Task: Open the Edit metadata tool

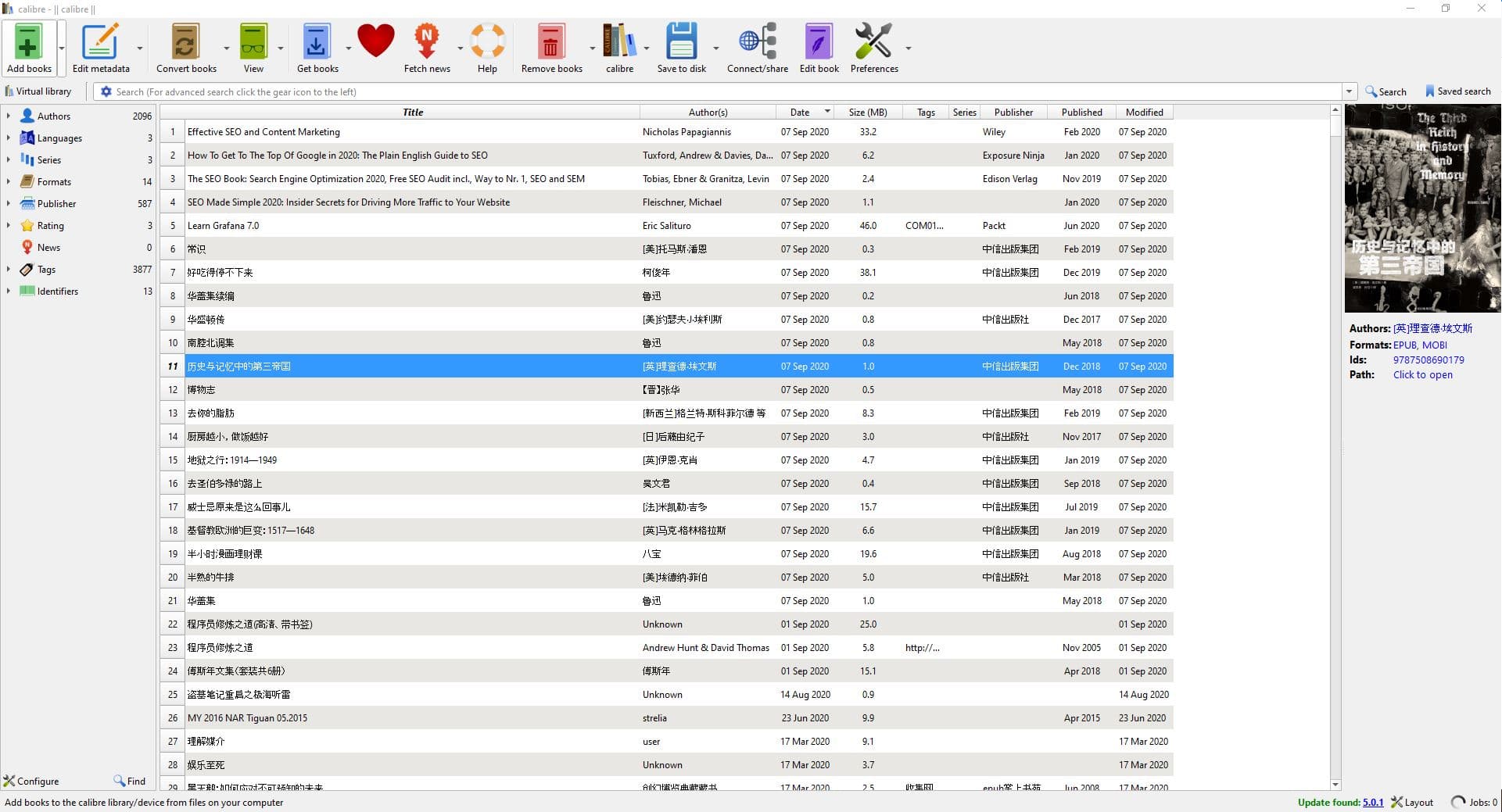Action: click(101, 43)
